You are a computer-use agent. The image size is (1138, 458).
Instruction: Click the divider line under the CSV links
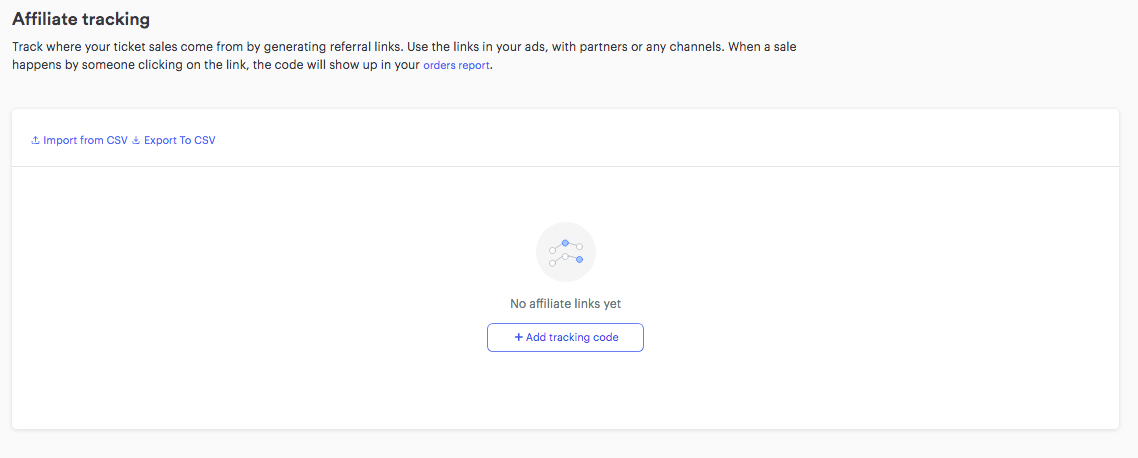(565, 166)
